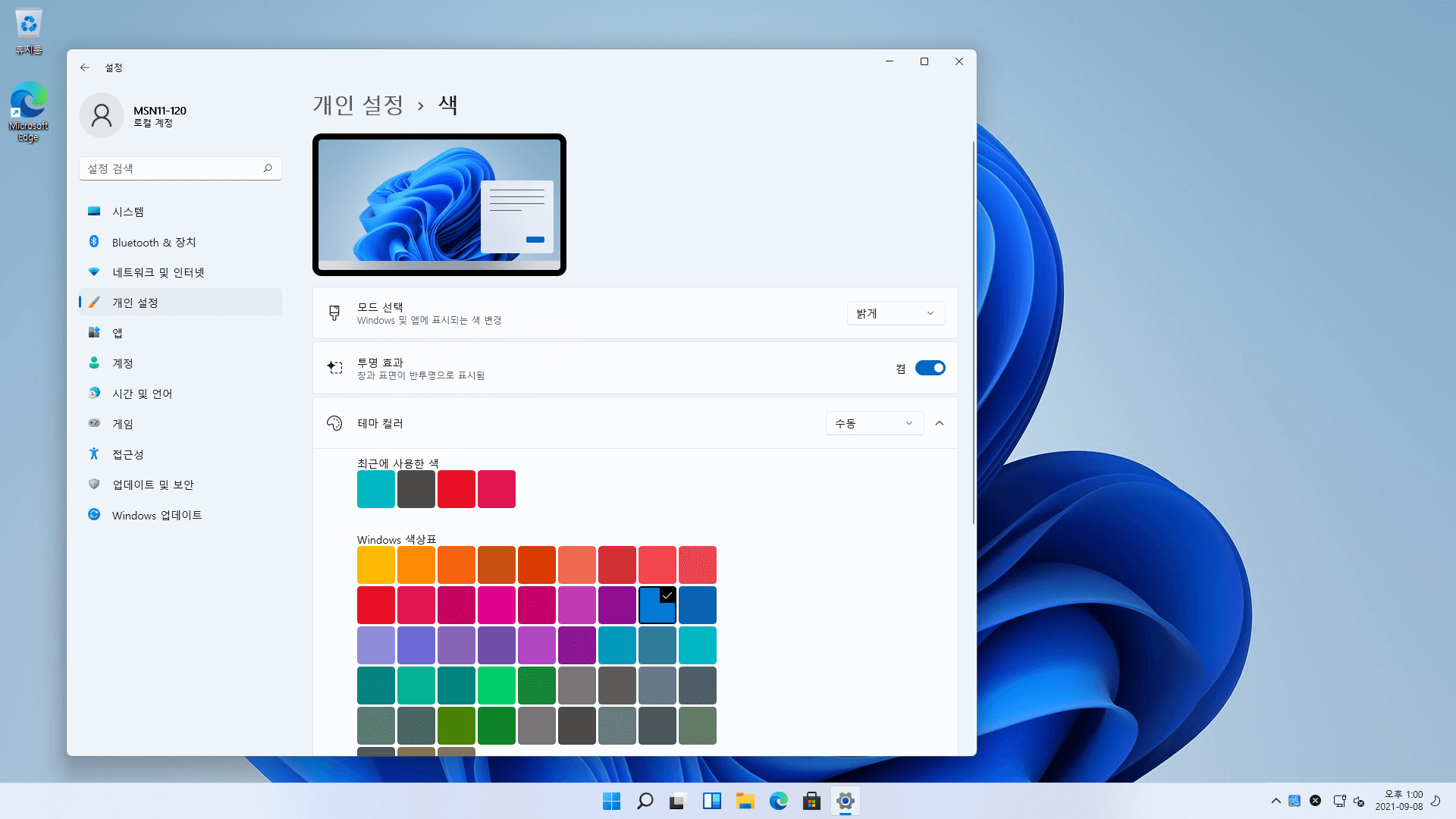This screenshot has height=819, width=1456.
Task: Select Windows 업데이트 in sidebar
Action: click(180, 515)
